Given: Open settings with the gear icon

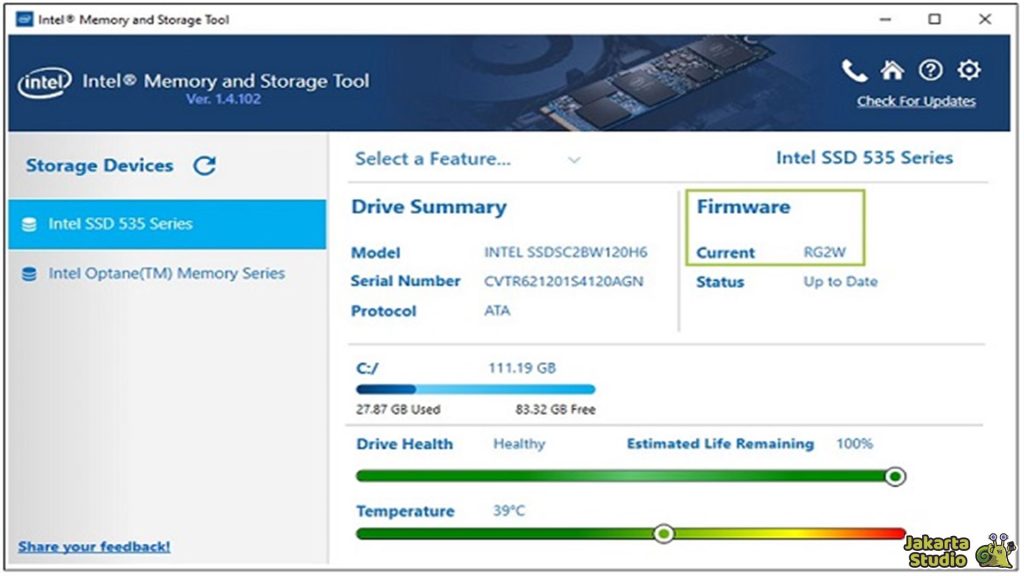Looking at the screenshot, I should 967,70.
